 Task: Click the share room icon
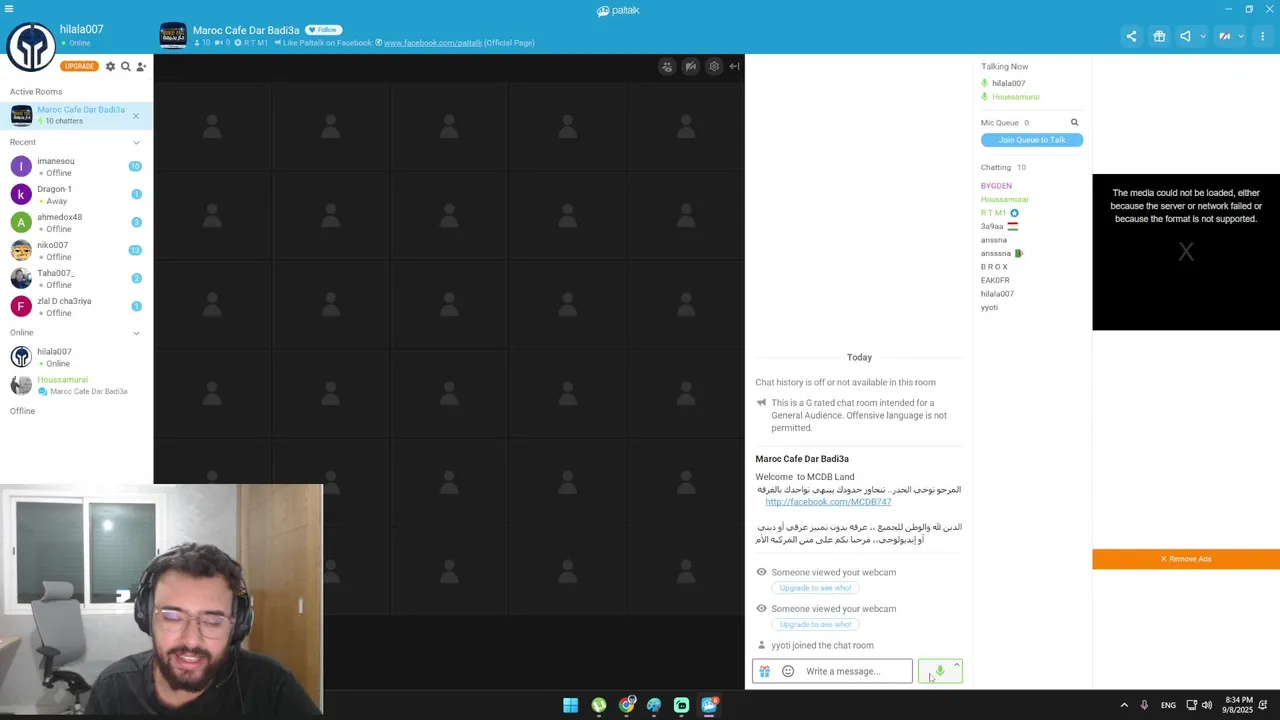point(1131,36)
